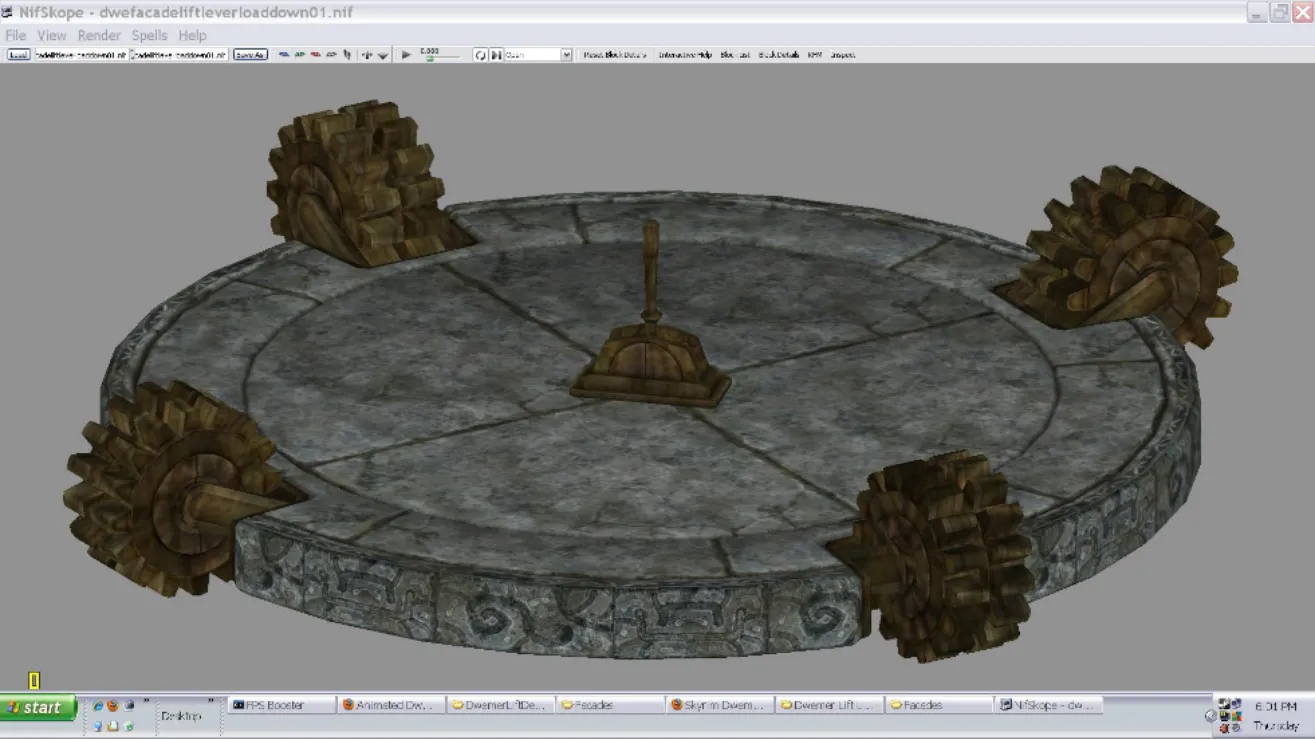Open the Spells menu
Image resolution: width=1315 pixels, height=740 pixels.
pyautogui.click(x=149, y=35)
